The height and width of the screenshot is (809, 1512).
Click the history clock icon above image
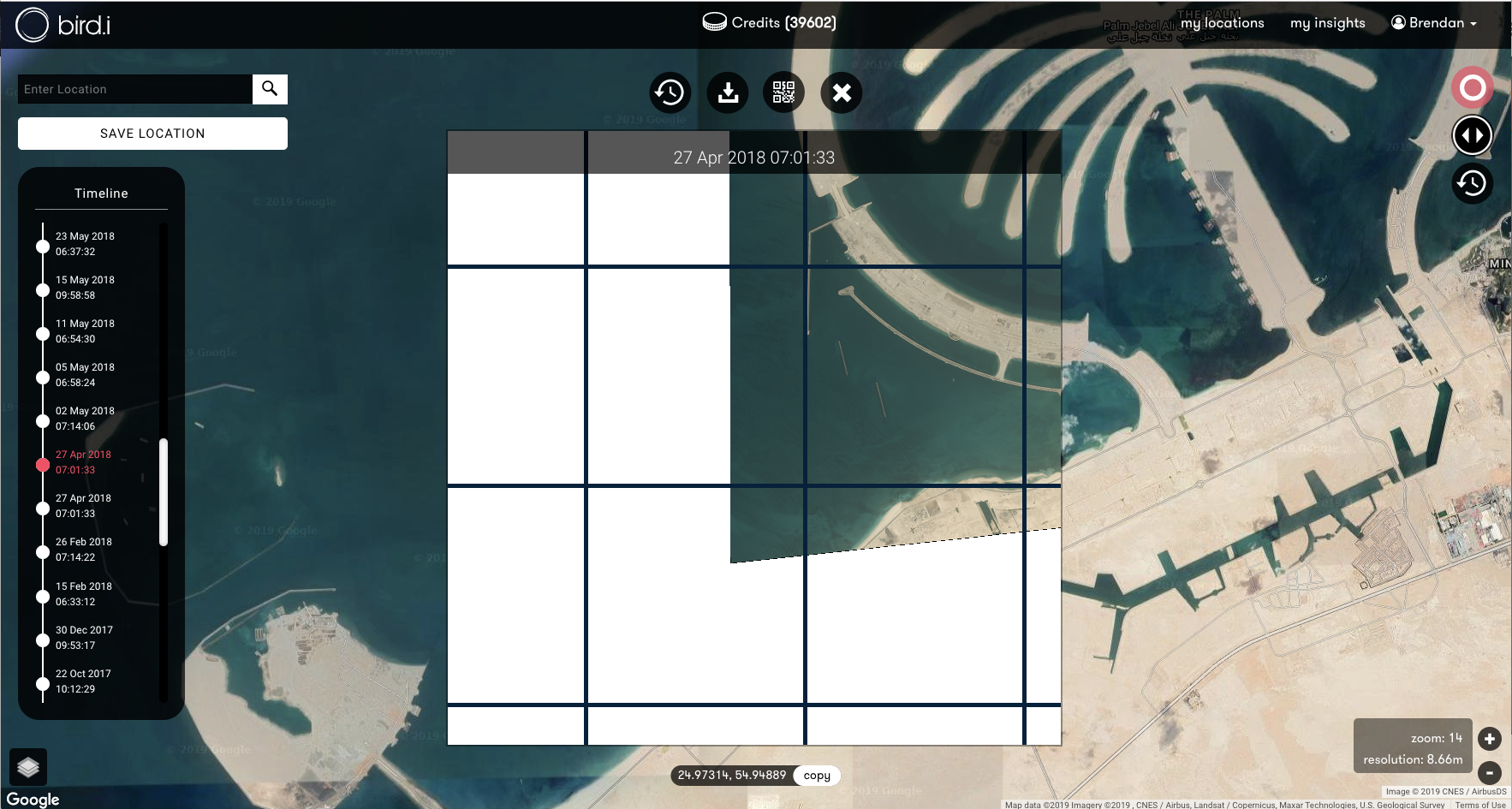pyautogui.click(x=670, y=92)
